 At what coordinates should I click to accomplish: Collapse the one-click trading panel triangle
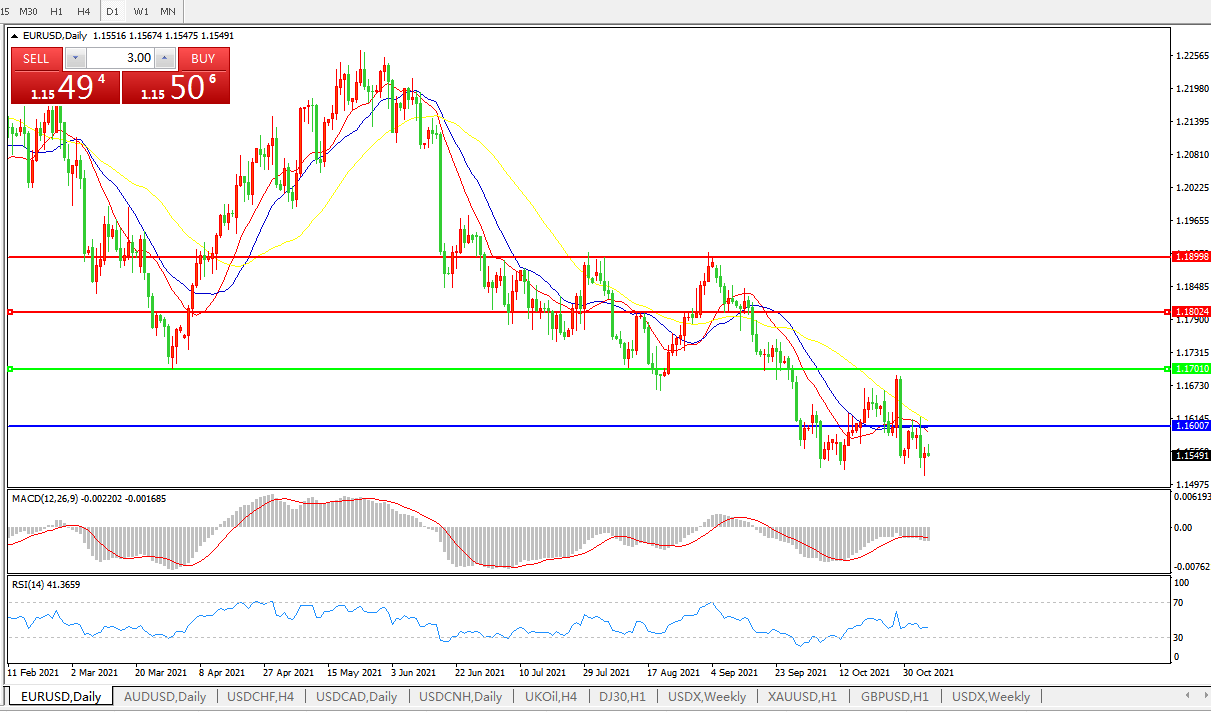tap(15, 36)
